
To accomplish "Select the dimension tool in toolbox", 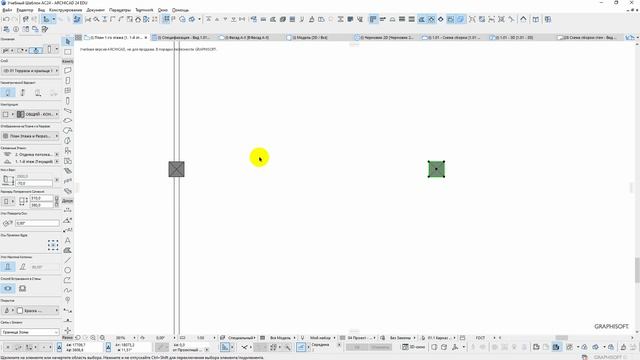I will [x=68, y=211].
